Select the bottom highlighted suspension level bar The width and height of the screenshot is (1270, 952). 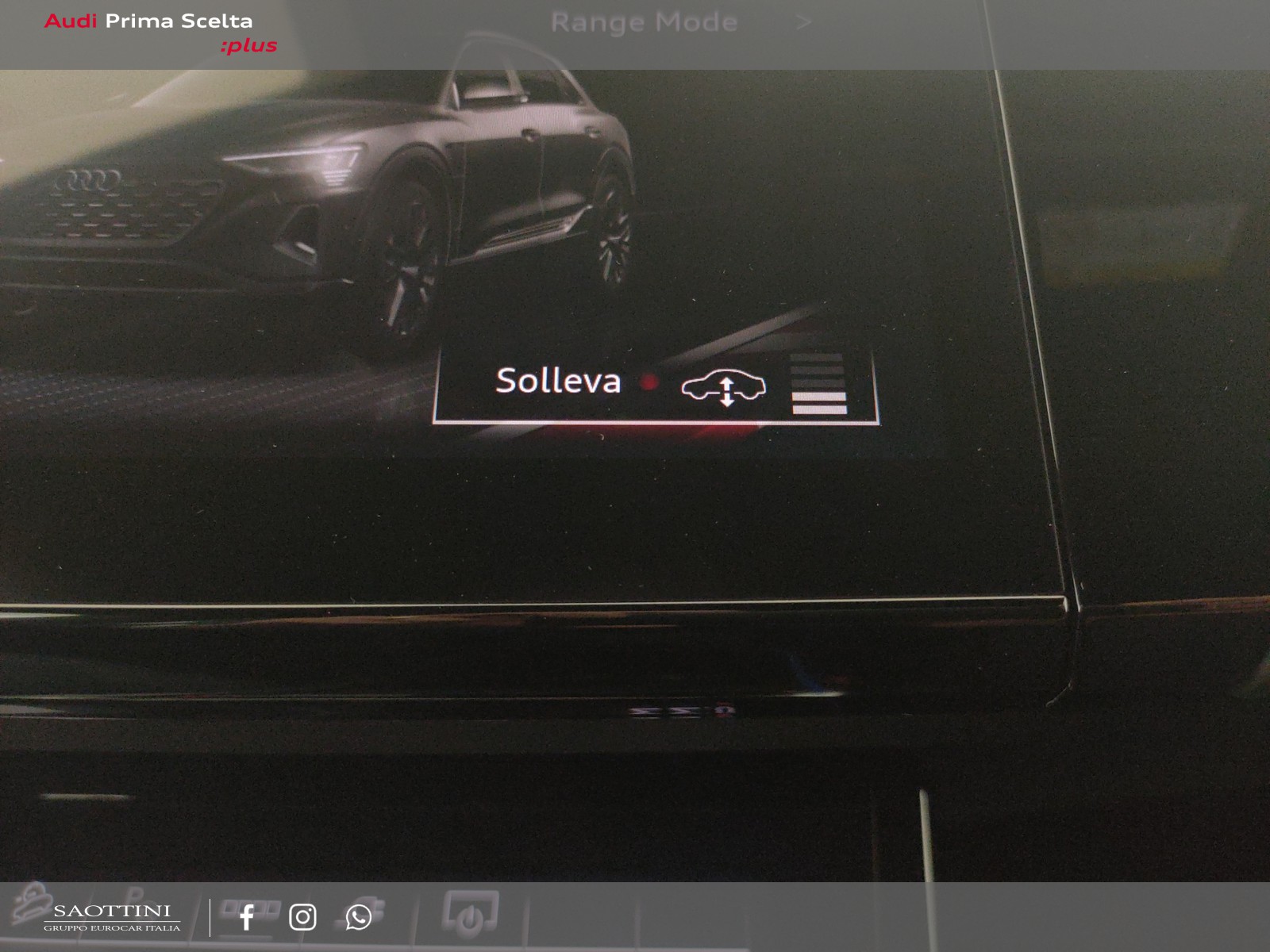819,409
